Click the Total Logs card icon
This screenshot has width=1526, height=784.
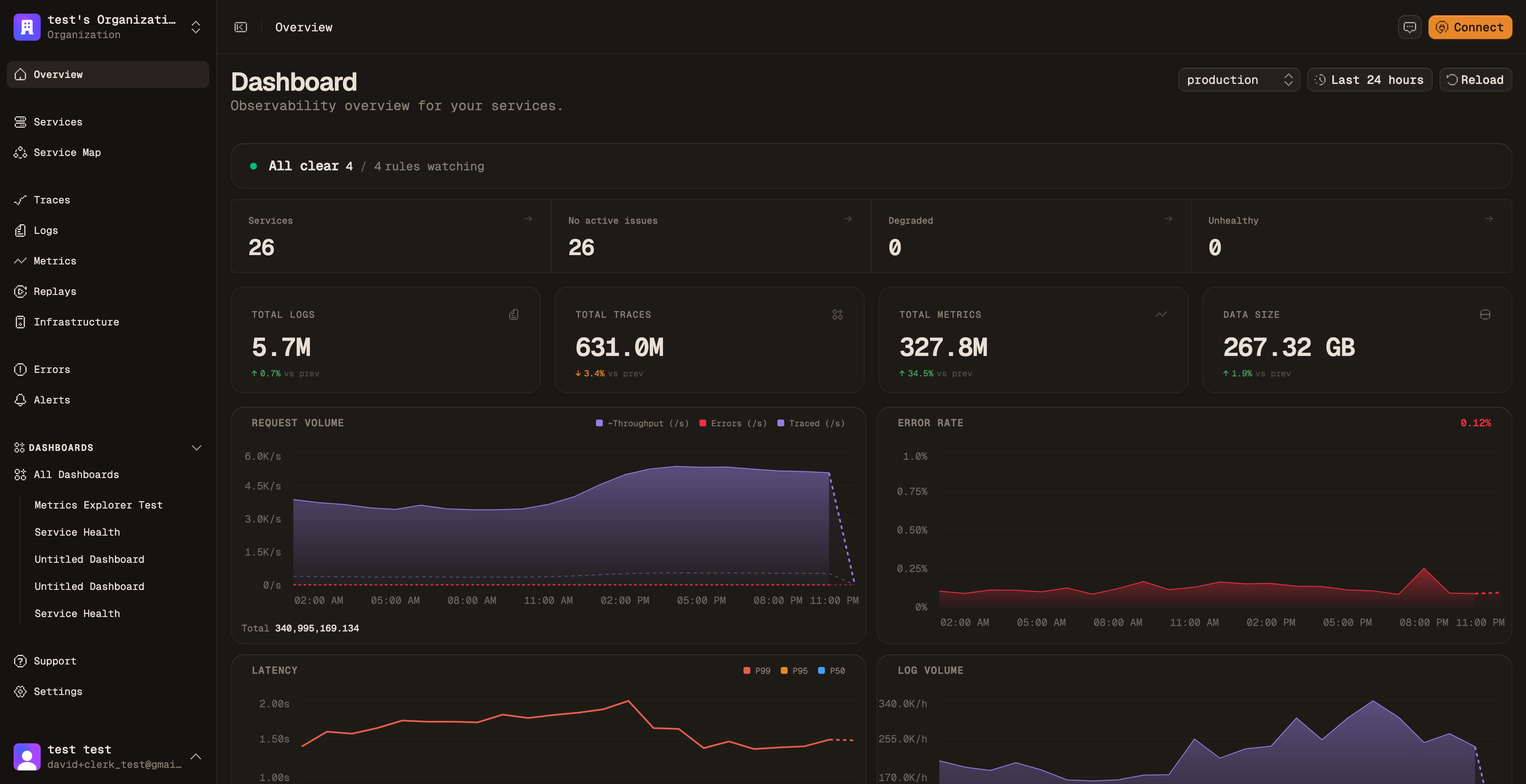(x=514, y=314)
